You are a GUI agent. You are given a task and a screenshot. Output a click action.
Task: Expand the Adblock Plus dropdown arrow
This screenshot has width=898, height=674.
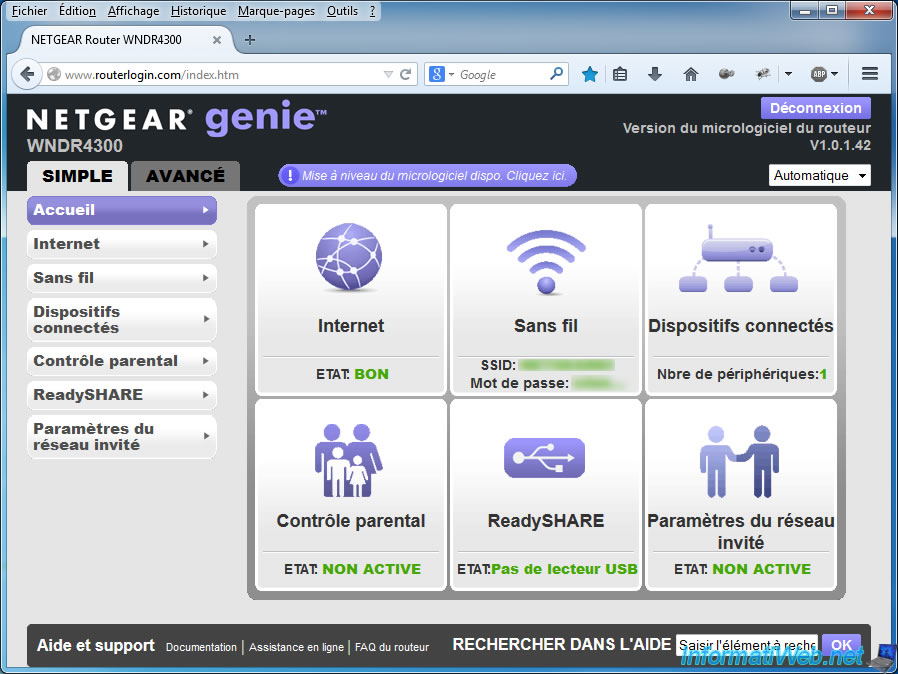click(x=834, y=74)
